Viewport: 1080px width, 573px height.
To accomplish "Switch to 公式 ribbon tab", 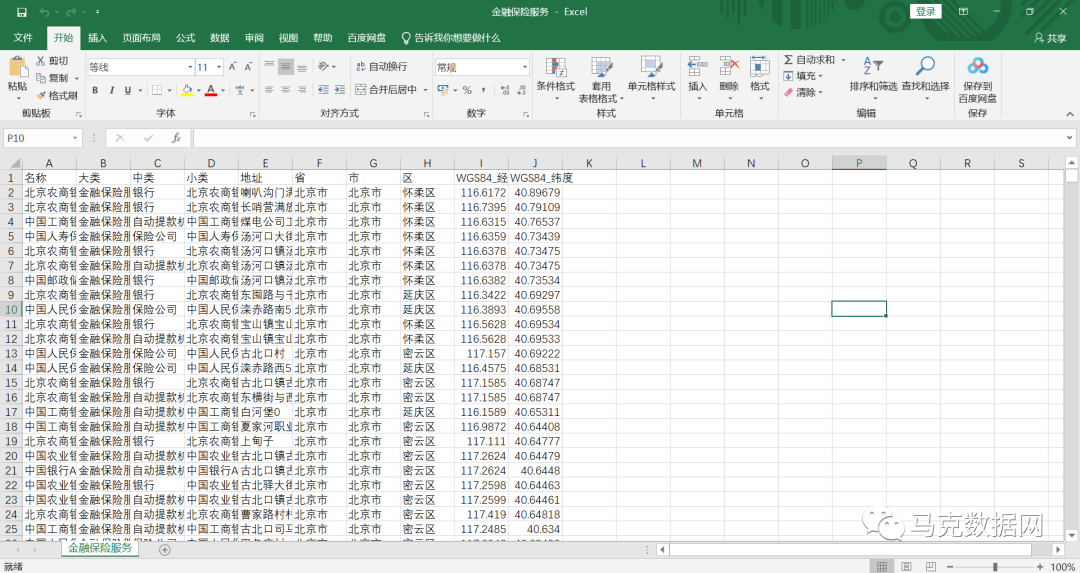I will (185, 38).
